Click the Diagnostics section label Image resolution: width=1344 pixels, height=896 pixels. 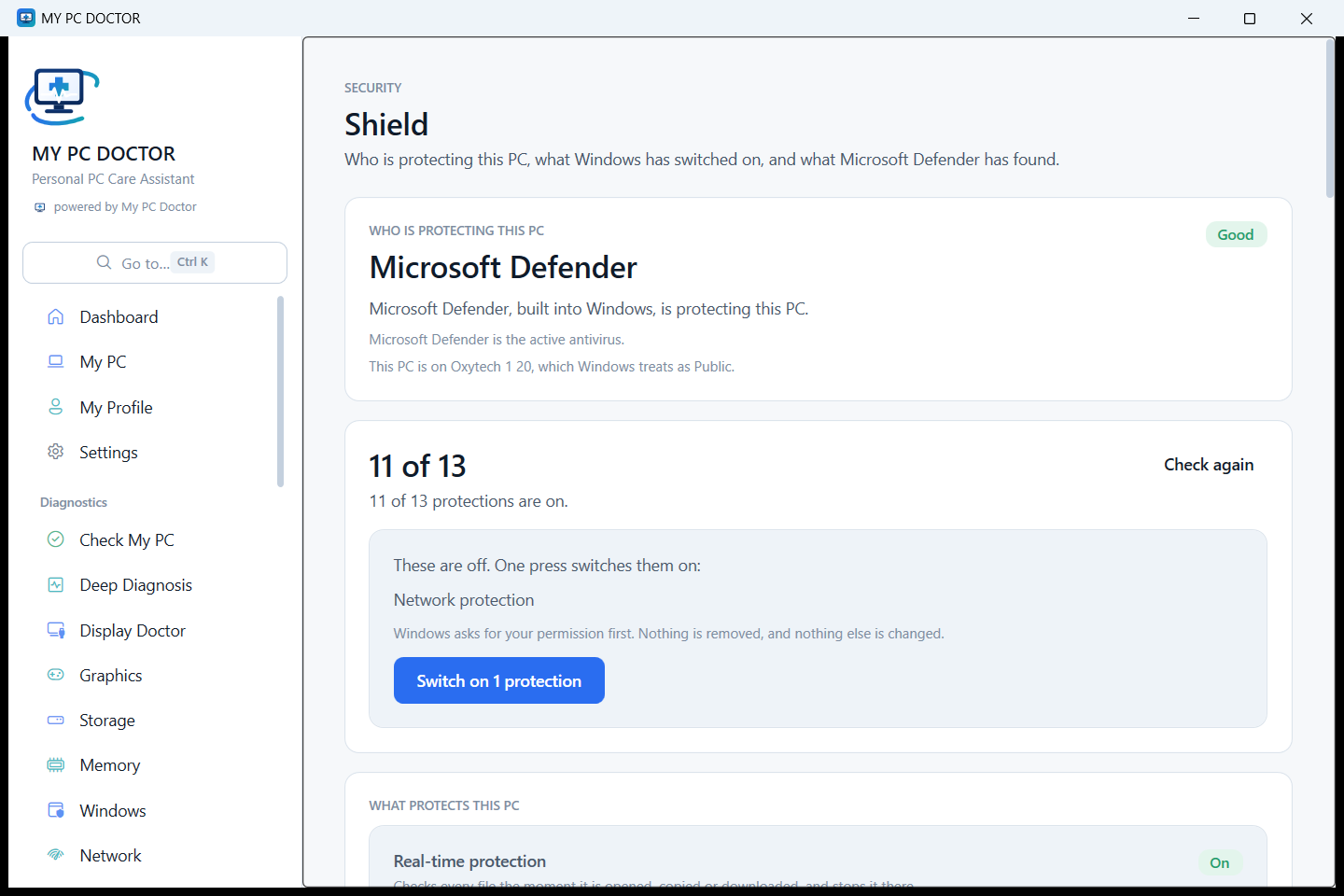tap(74, 502)
